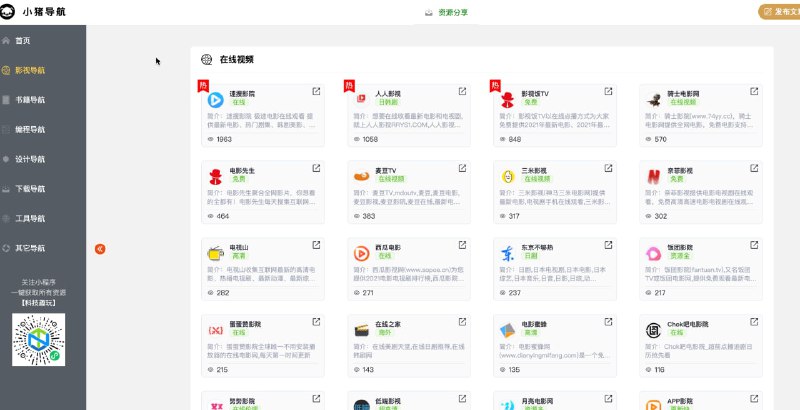
Task: Open external link icon on 饭团影院 card
Action: click(x=754, y=245)
